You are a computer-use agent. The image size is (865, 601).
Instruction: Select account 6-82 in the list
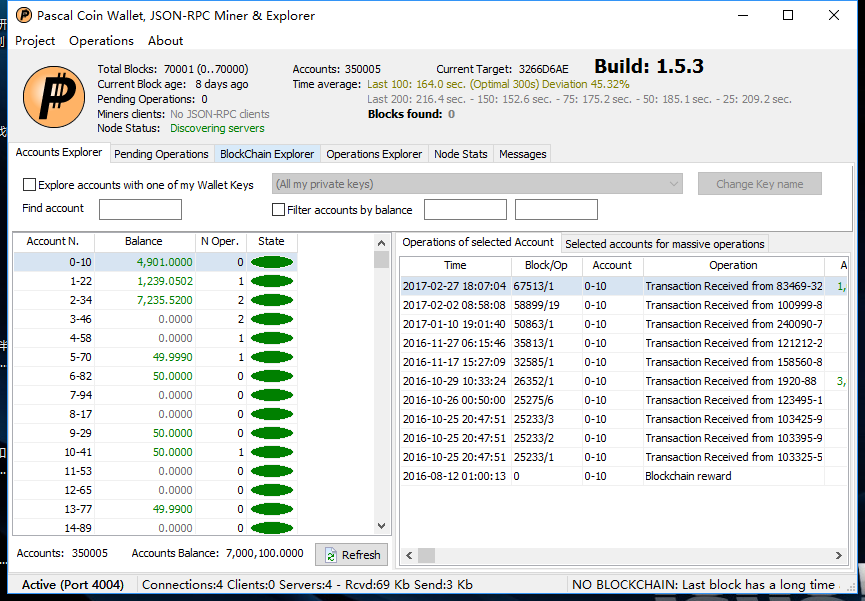156,376
